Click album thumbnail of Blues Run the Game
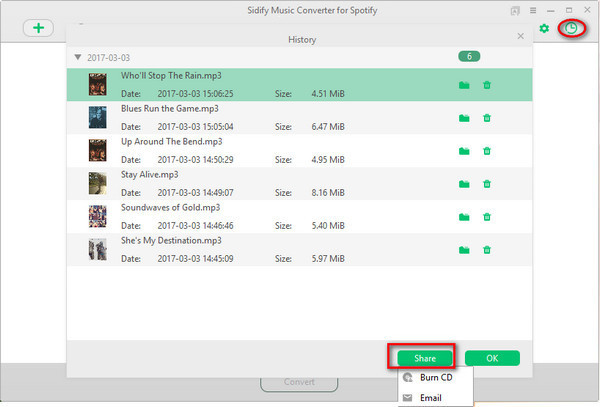Image resolution: width=600 pixels, height=407 pixels. (98, 117)
